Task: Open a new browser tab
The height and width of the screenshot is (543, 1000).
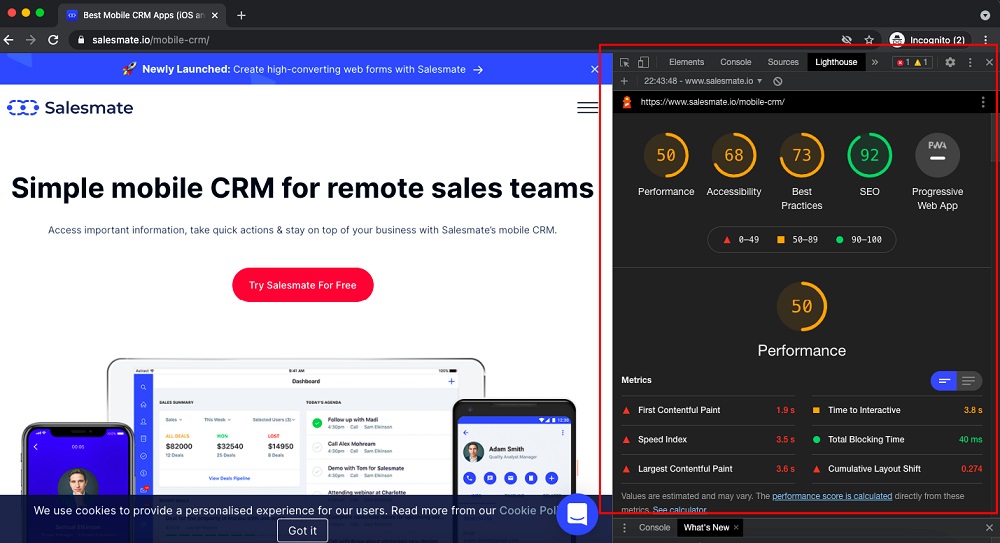Action: (x=241, y=15)
